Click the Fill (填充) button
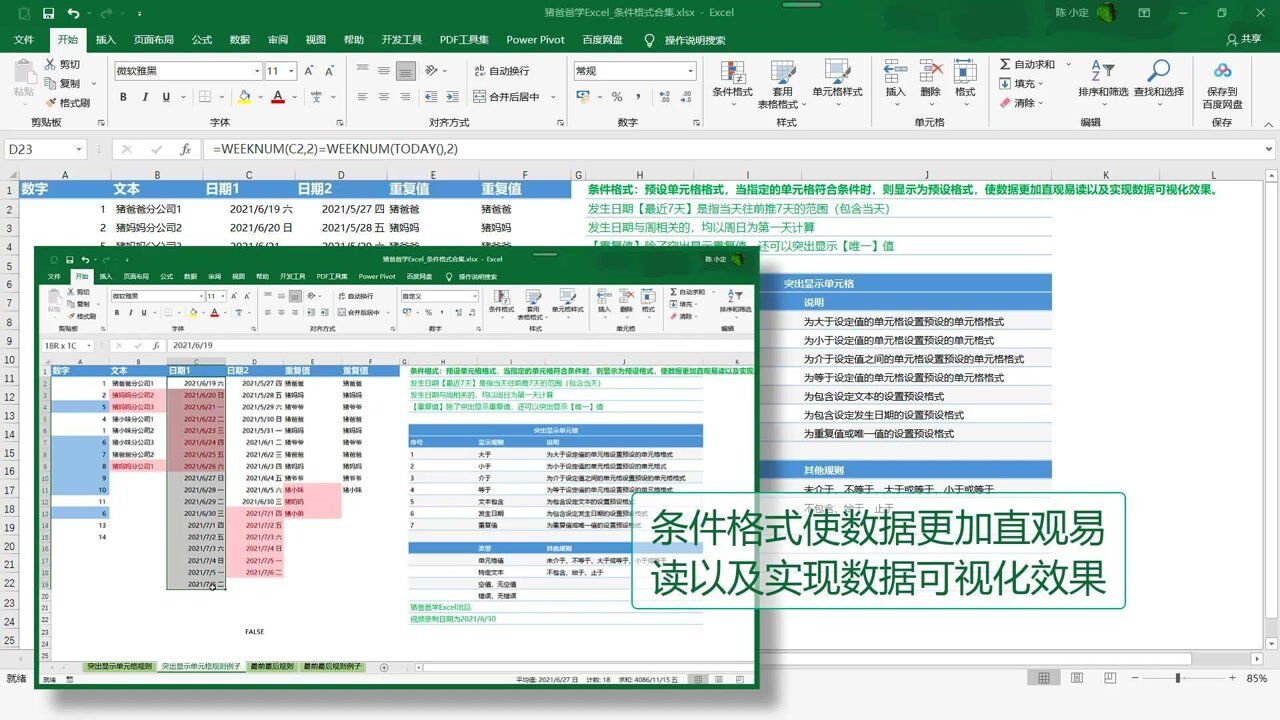Viewport: 1280px width, 720px height. [1022, 84]
